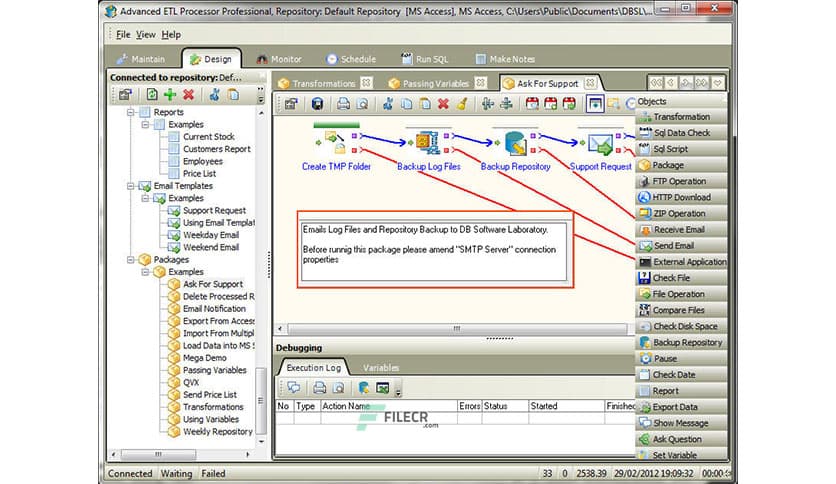Image resolution: width=836 pixels, height=484 pixels.
Task: Click the cut scissors icon in designer toolbar
Action: 388,104
